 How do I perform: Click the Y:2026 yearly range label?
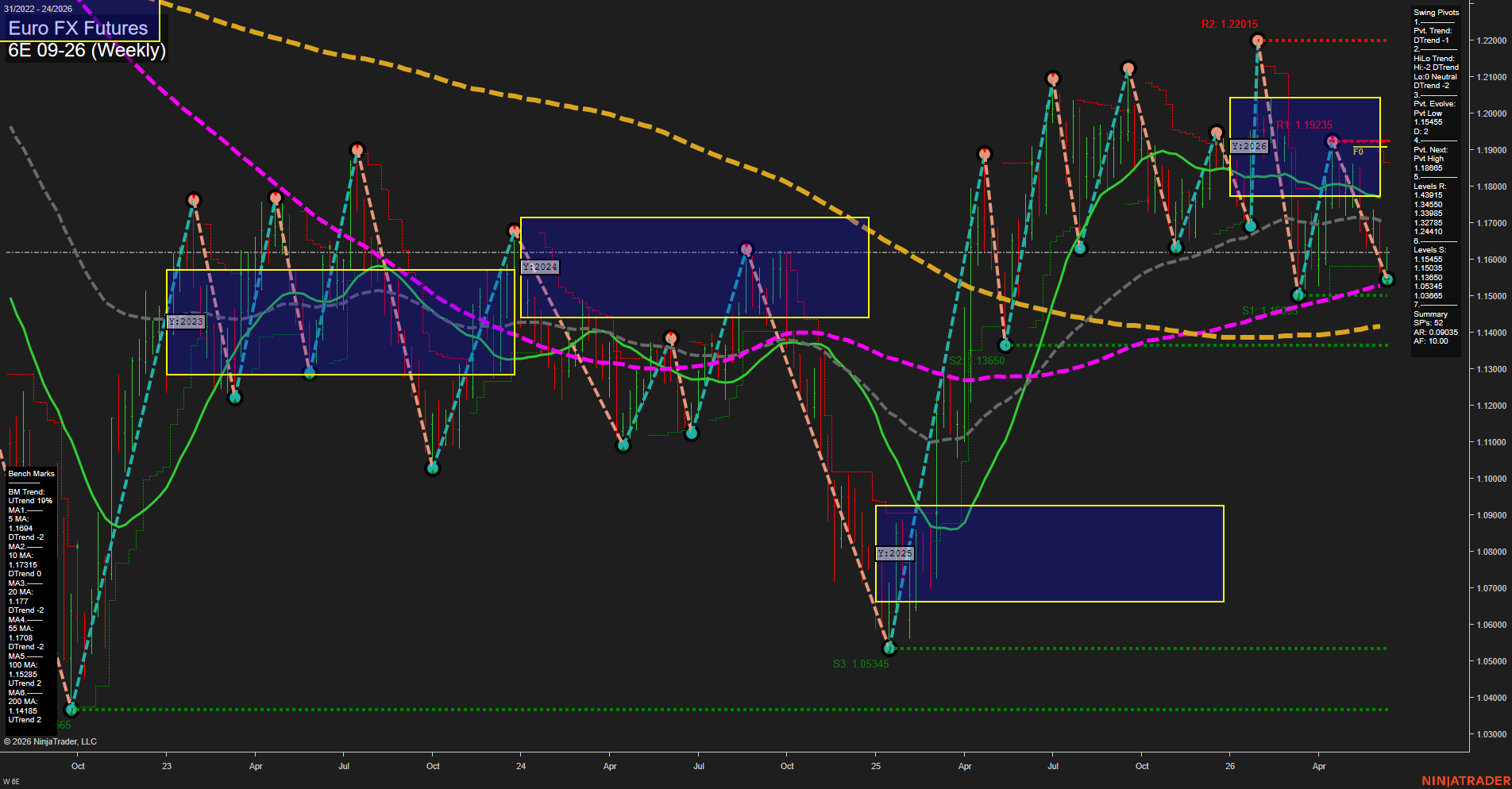click(1249, 146)
